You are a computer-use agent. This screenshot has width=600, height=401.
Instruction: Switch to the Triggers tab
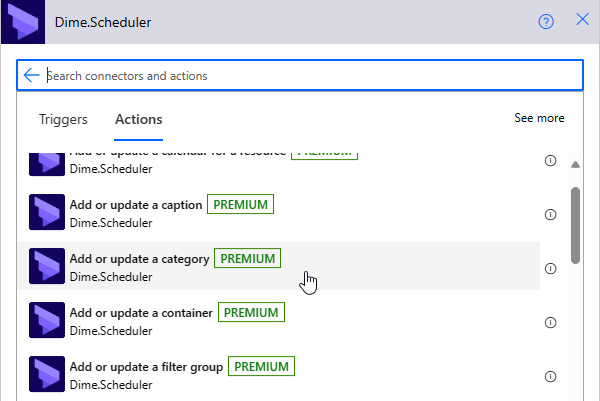pos(63,119)
